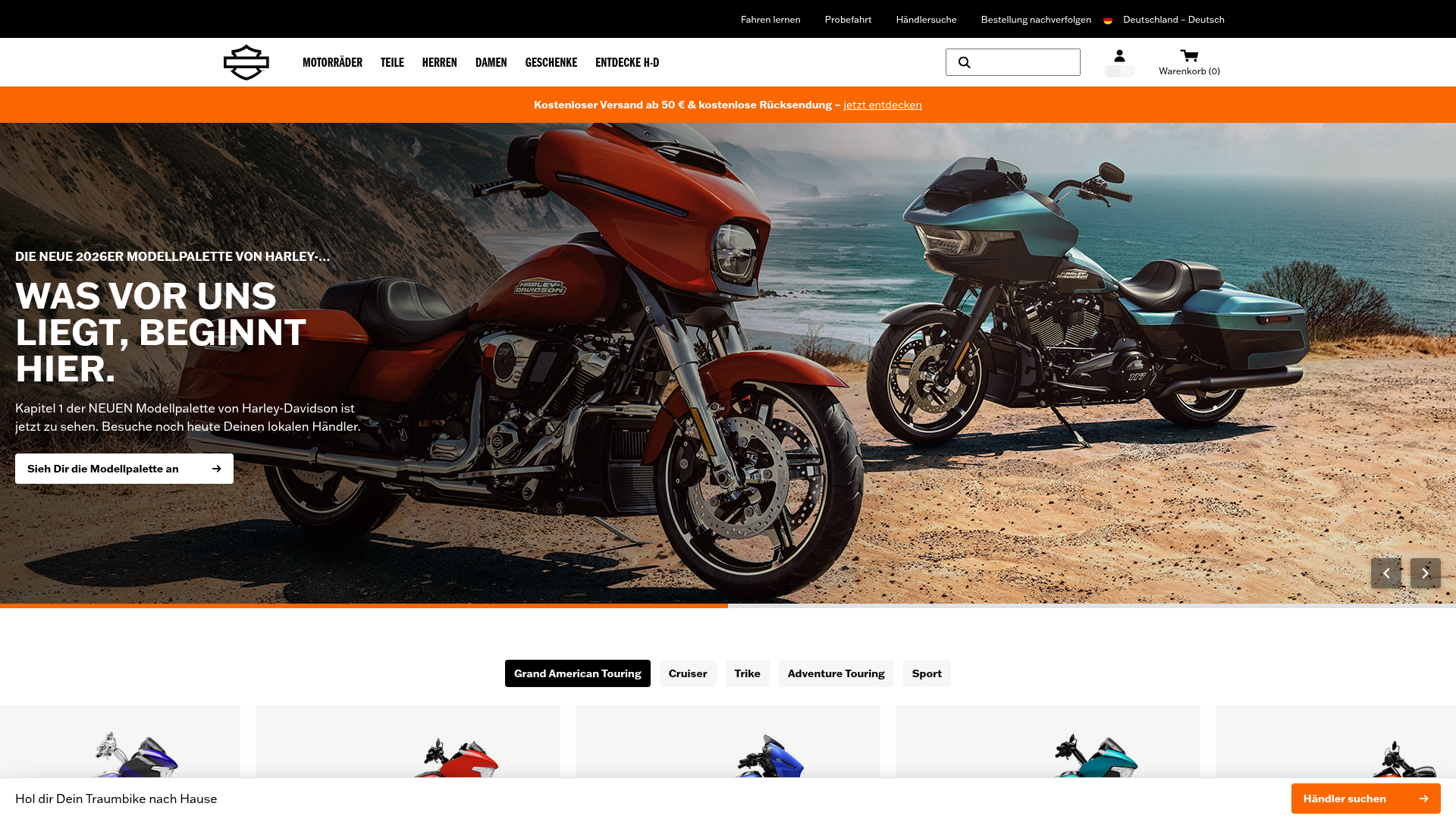Open the Entdecke H-D menu
1456x819 pixels.
pos(627,62)
